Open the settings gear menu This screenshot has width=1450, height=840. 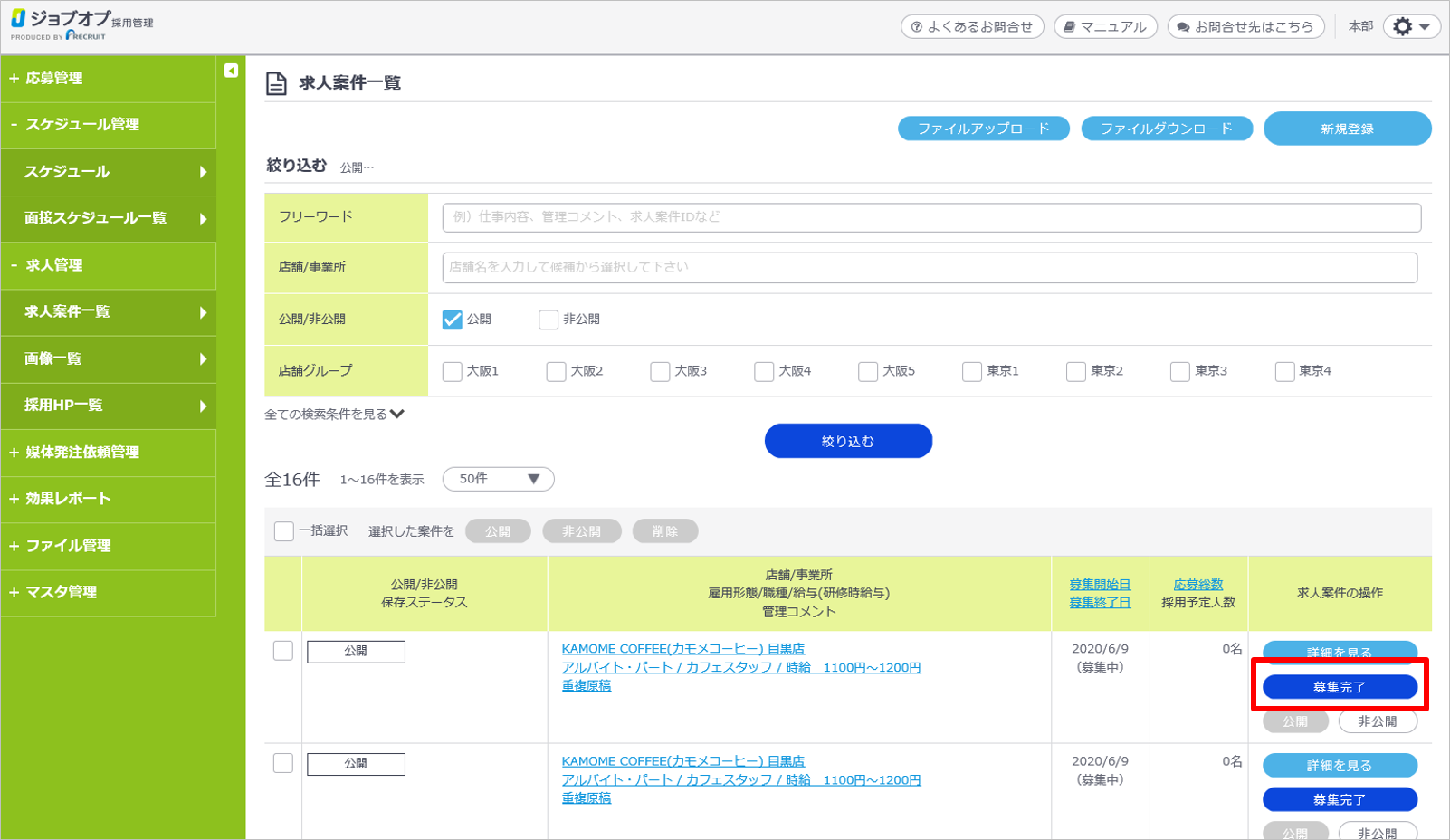point(1410,27)
